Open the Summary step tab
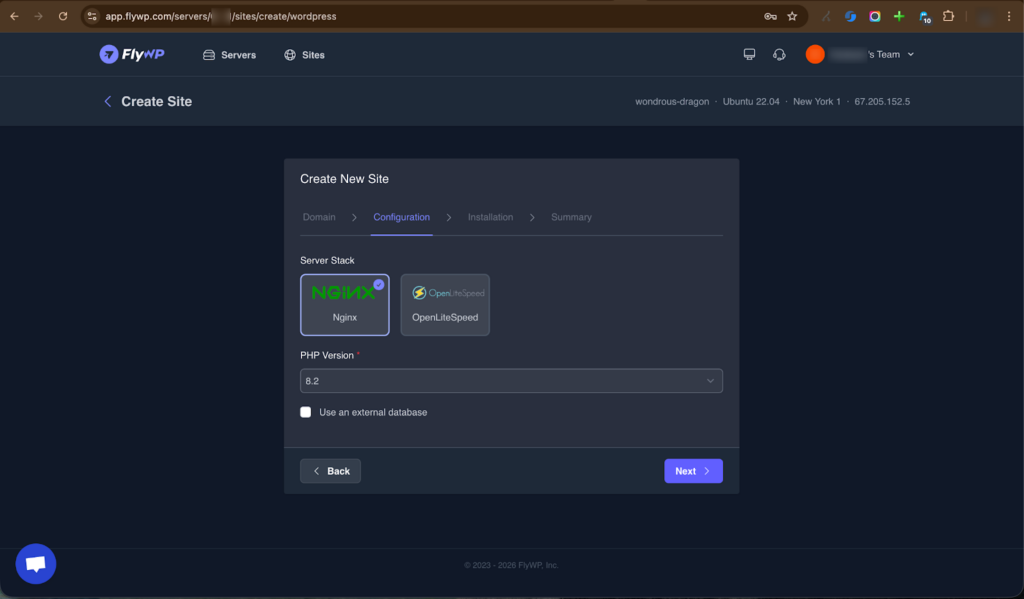This screenshot has width=1024, height=599. (571, 217)
